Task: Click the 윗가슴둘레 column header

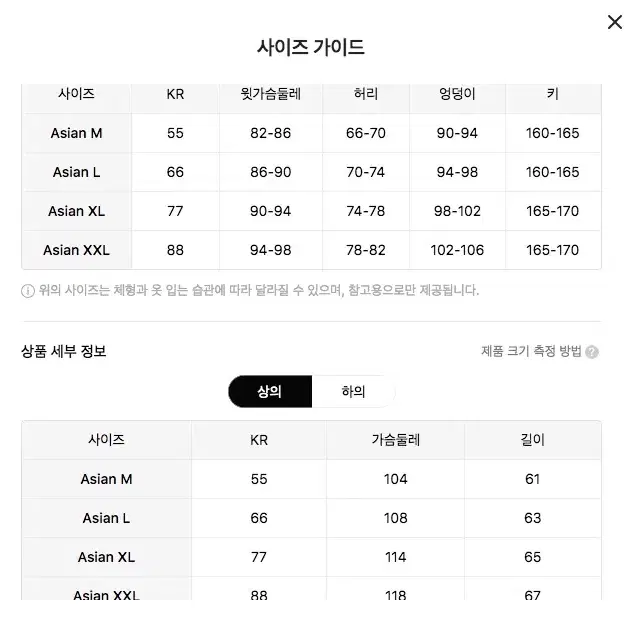Action: [x=271, y=94]
